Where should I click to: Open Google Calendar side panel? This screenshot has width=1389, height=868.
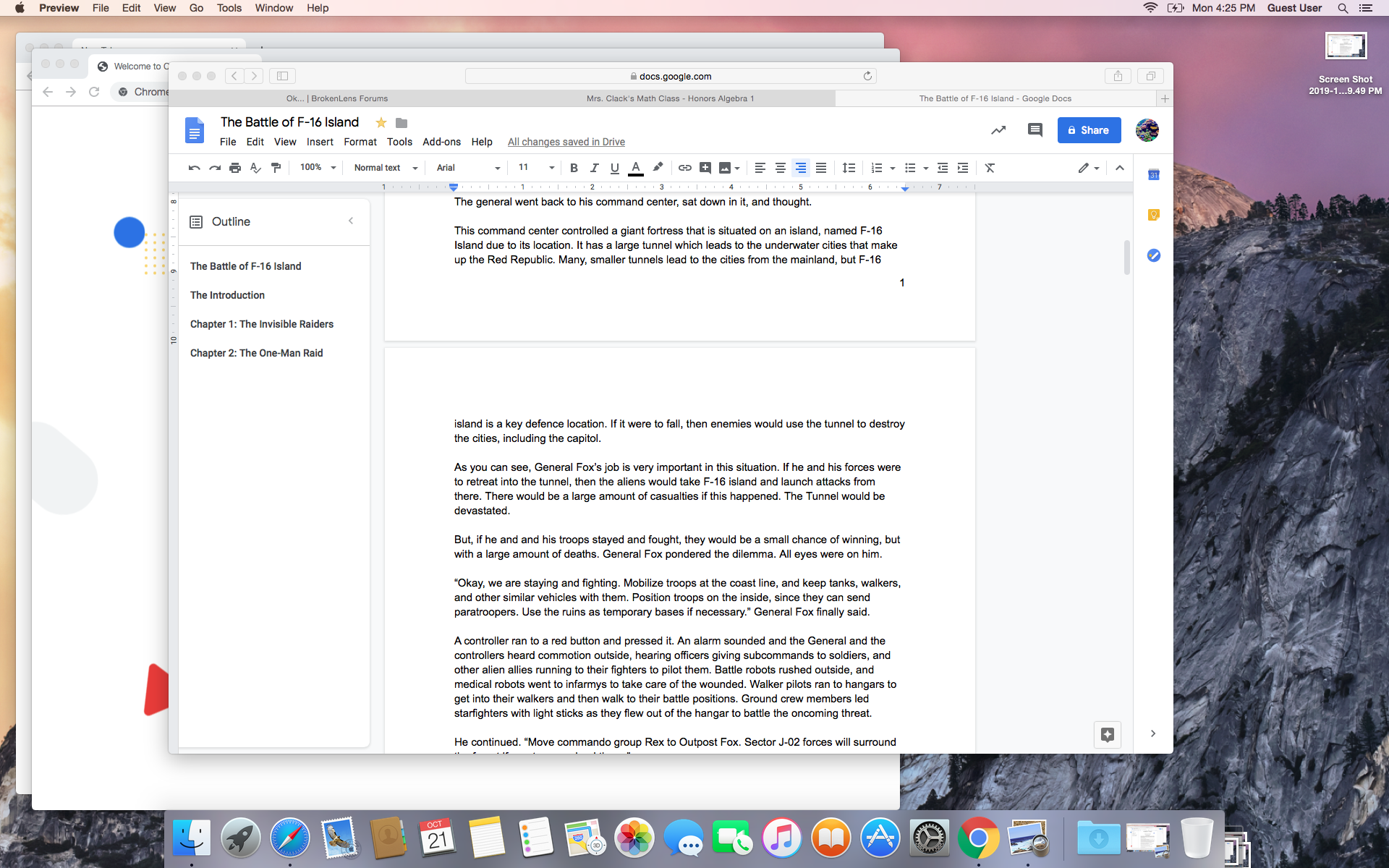[1154, 174]
